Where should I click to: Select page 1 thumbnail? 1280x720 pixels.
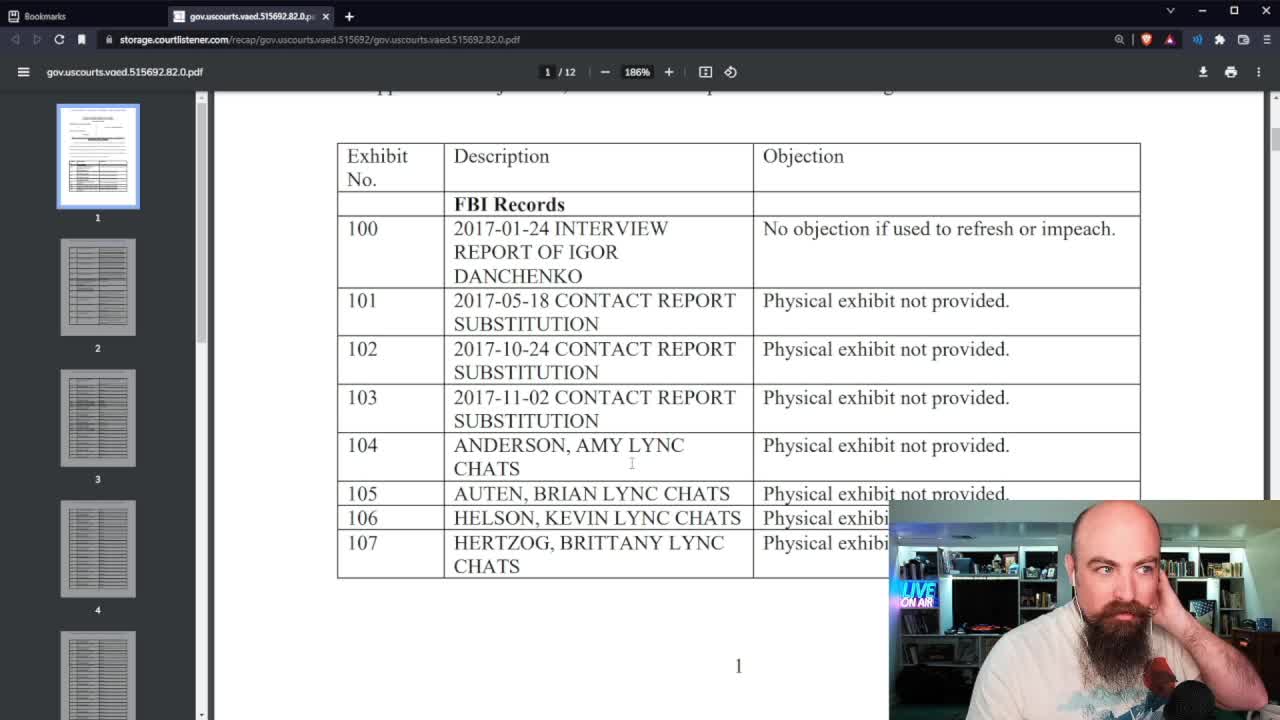pos(98,156)
